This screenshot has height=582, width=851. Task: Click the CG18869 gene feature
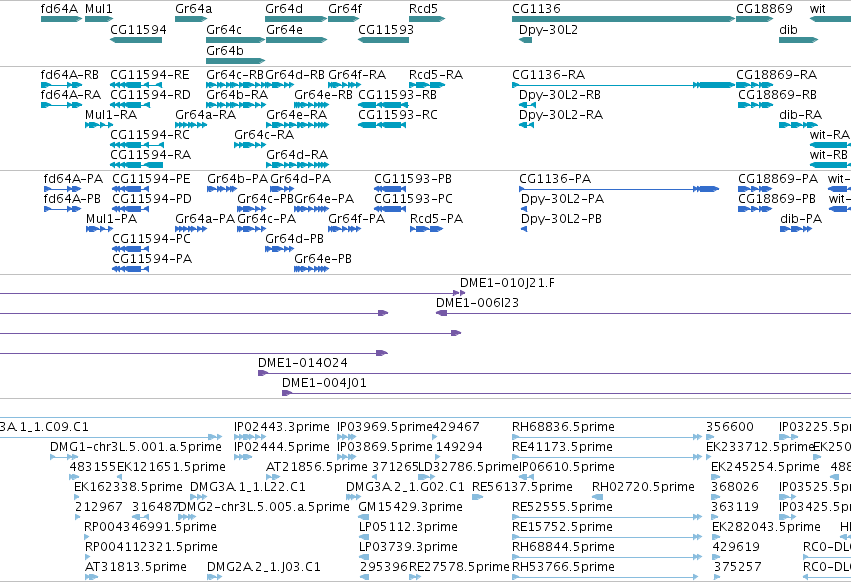(754, 19)
